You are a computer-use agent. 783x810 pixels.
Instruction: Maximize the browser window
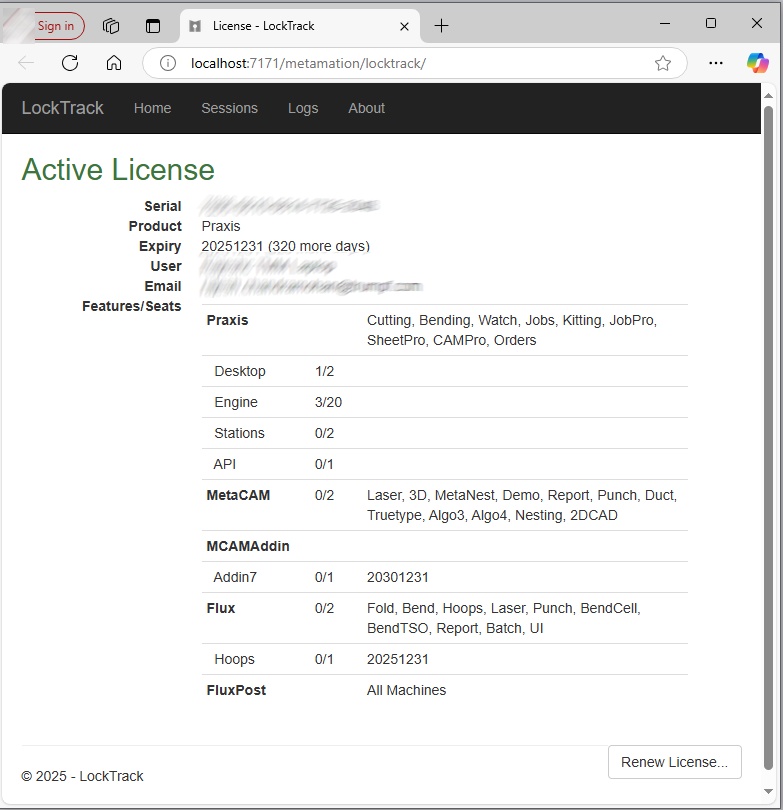pos(711,23)
